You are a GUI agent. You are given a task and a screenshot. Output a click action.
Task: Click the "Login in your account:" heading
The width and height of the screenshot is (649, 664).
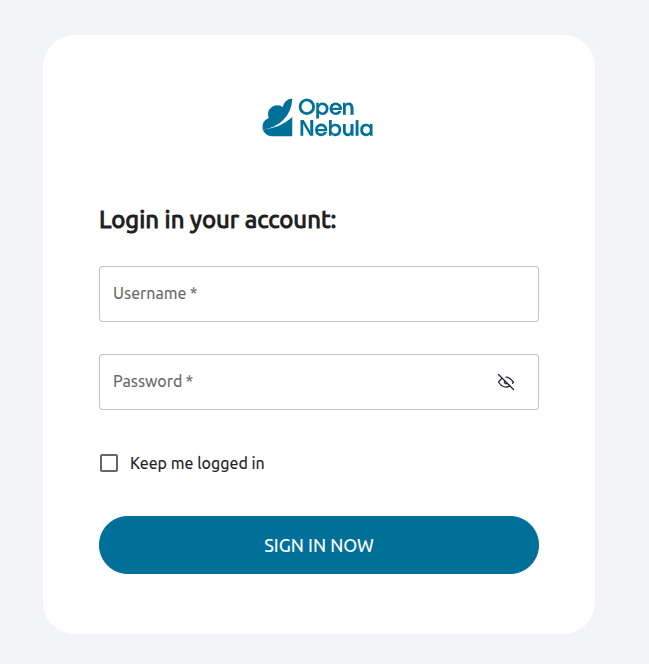click(218, 220)
